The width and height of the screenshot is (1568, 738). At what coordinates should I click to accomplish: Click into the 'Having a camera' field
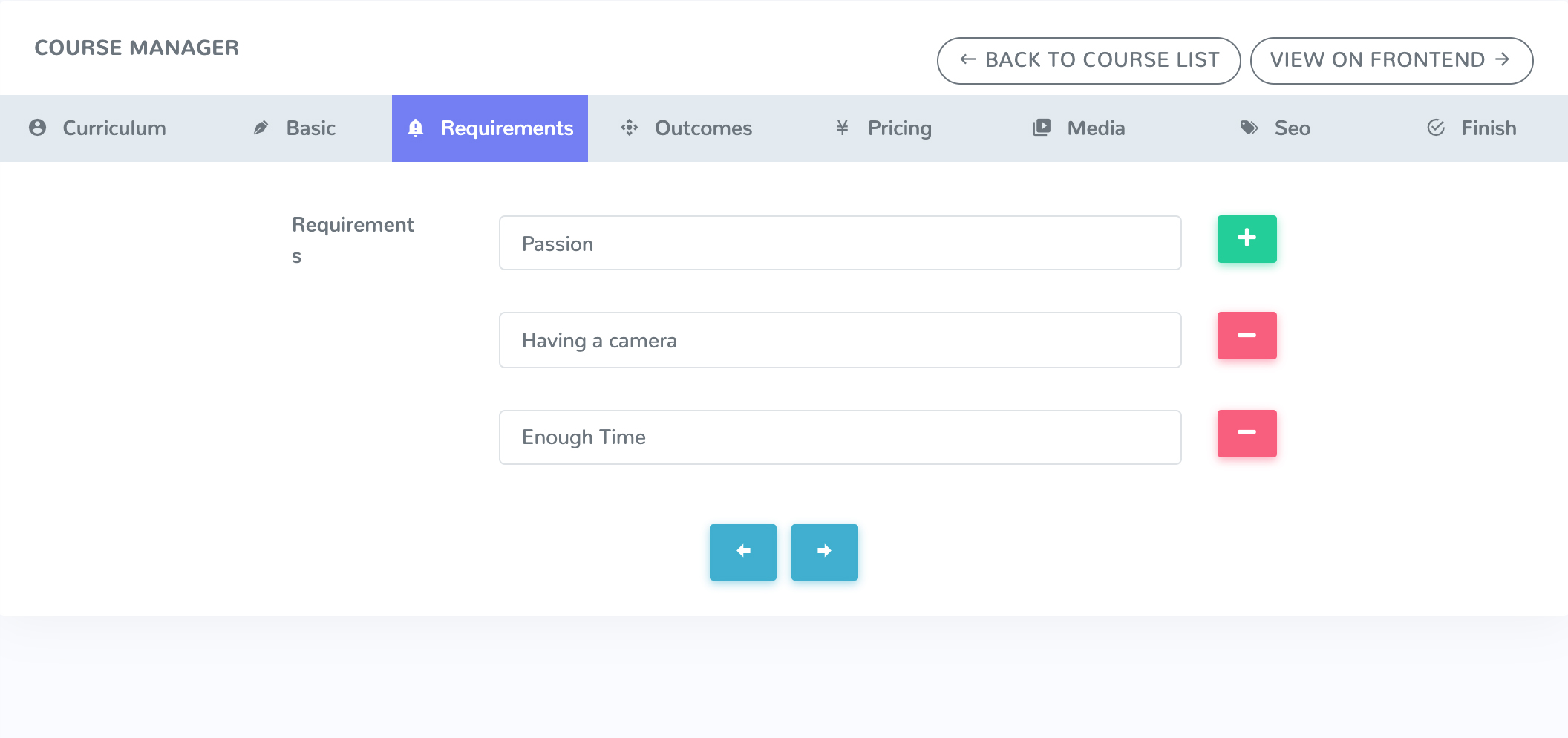(x=840, y=340)
